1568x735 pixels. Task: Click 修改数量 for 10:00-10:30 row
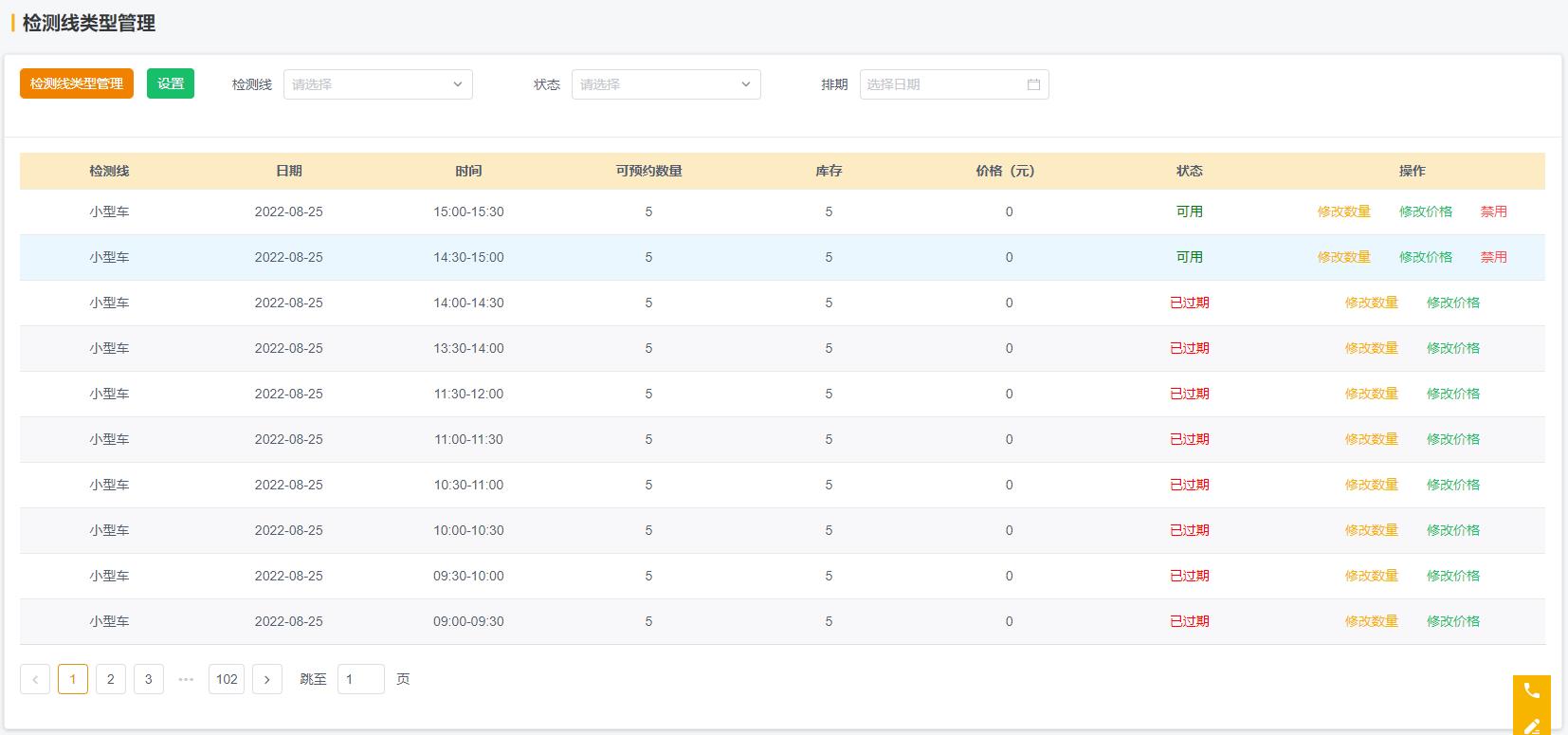[x=1372, y=530]
